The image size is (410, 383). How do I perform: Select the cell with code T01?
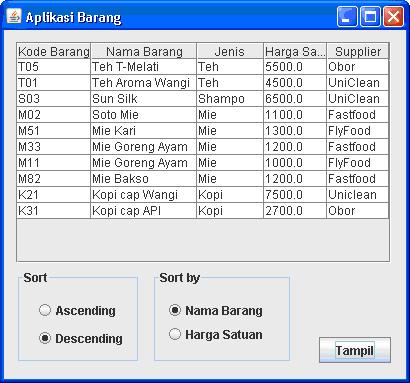pos(54,83)
